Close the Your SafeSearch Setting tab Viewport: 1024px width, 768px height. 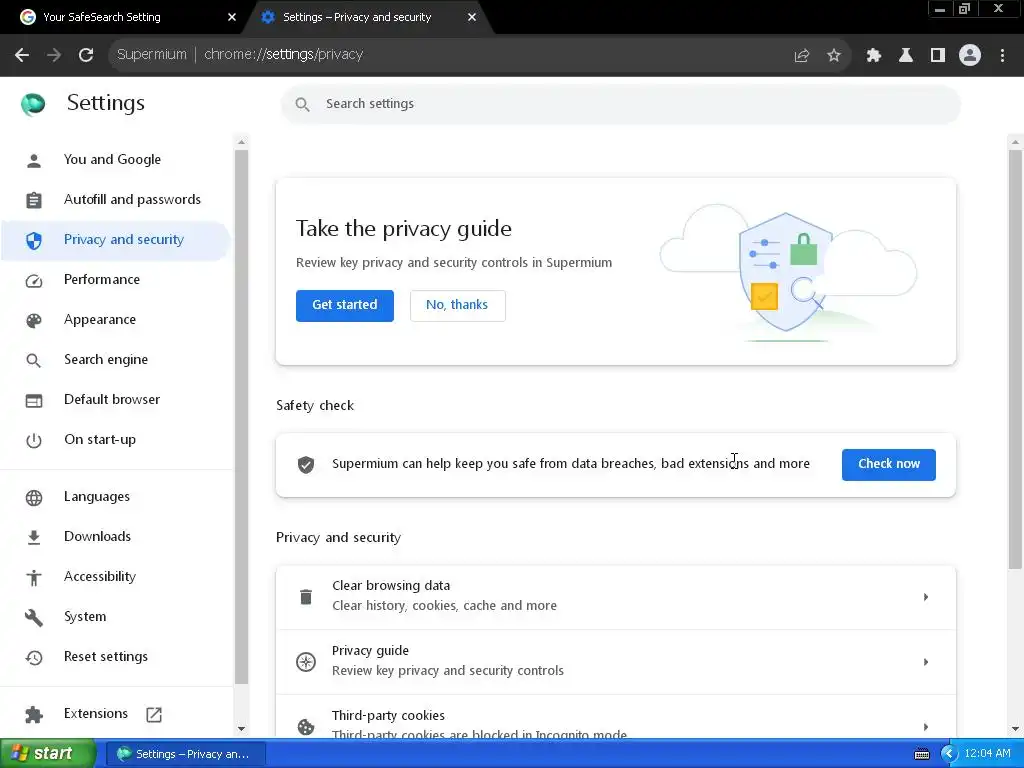pos(232,17)
